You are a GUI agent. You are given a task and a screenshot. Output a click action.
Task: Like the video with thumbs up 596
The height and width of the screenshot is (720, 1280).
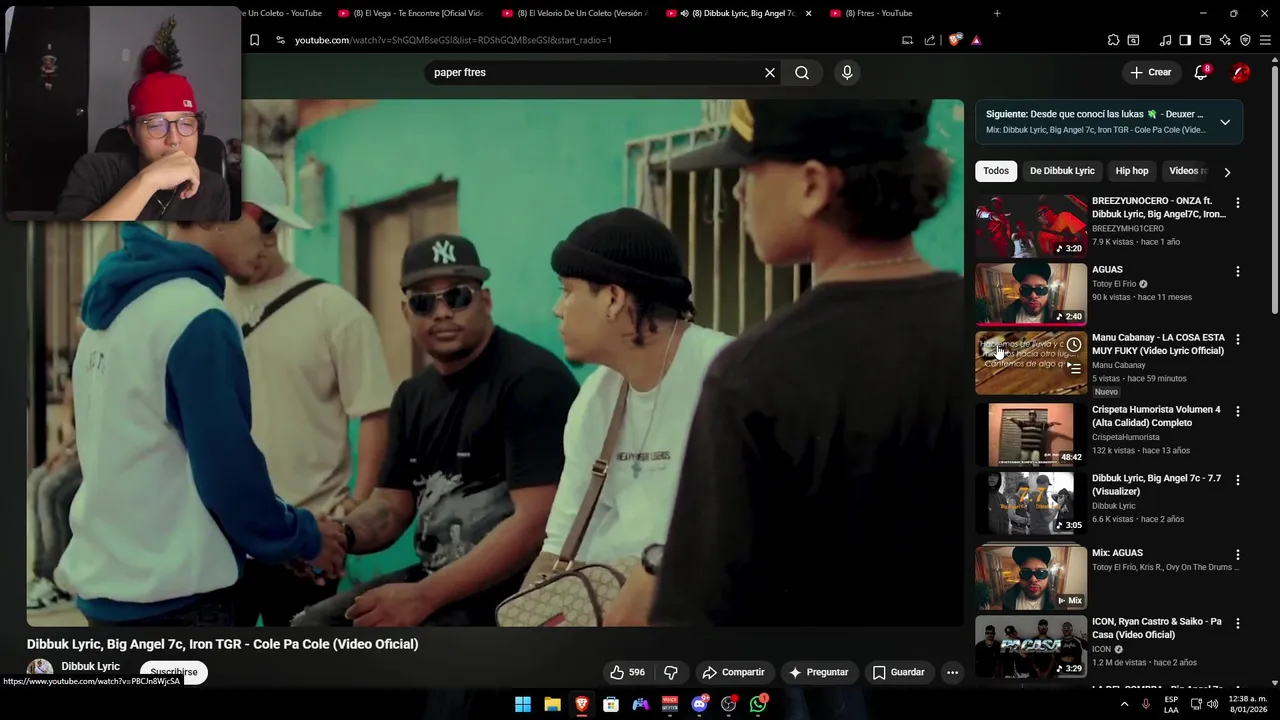tap(627, 672)
